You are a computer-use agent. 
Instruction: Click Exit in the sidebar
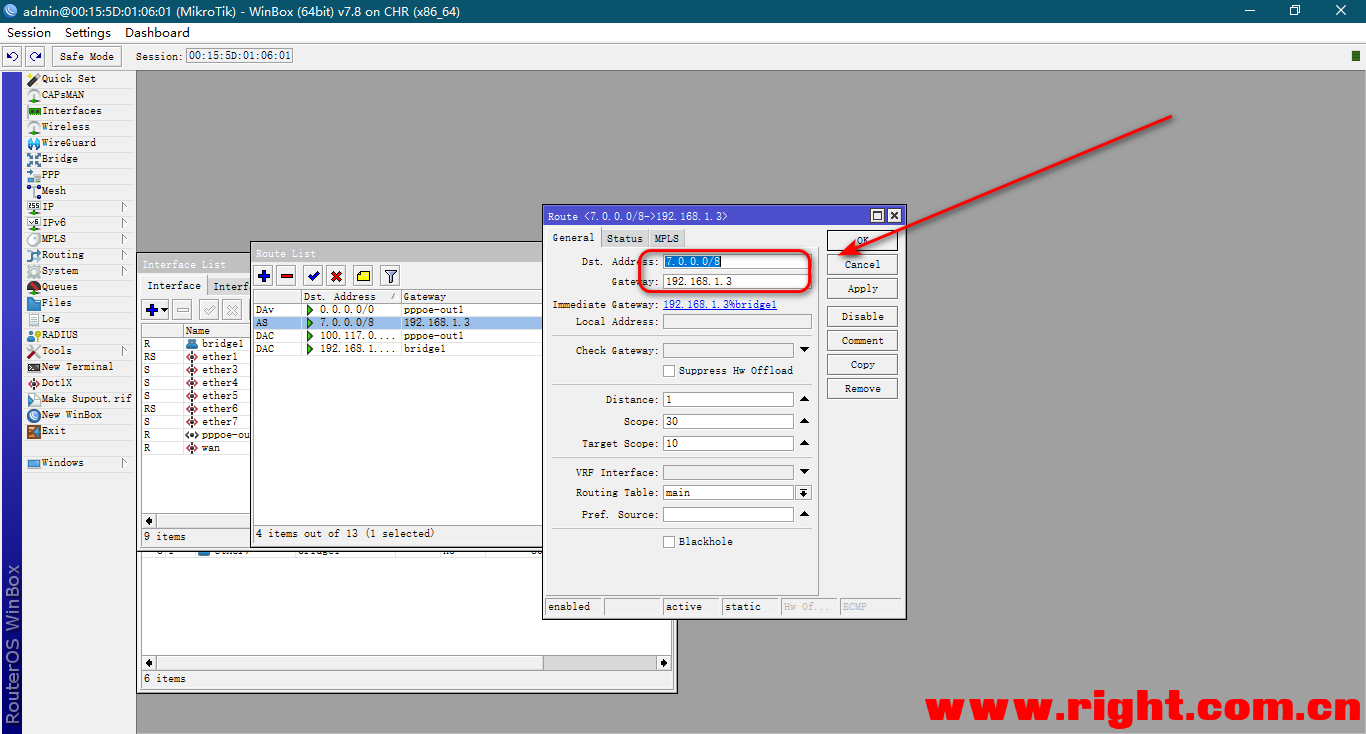[x=54, y=431]
